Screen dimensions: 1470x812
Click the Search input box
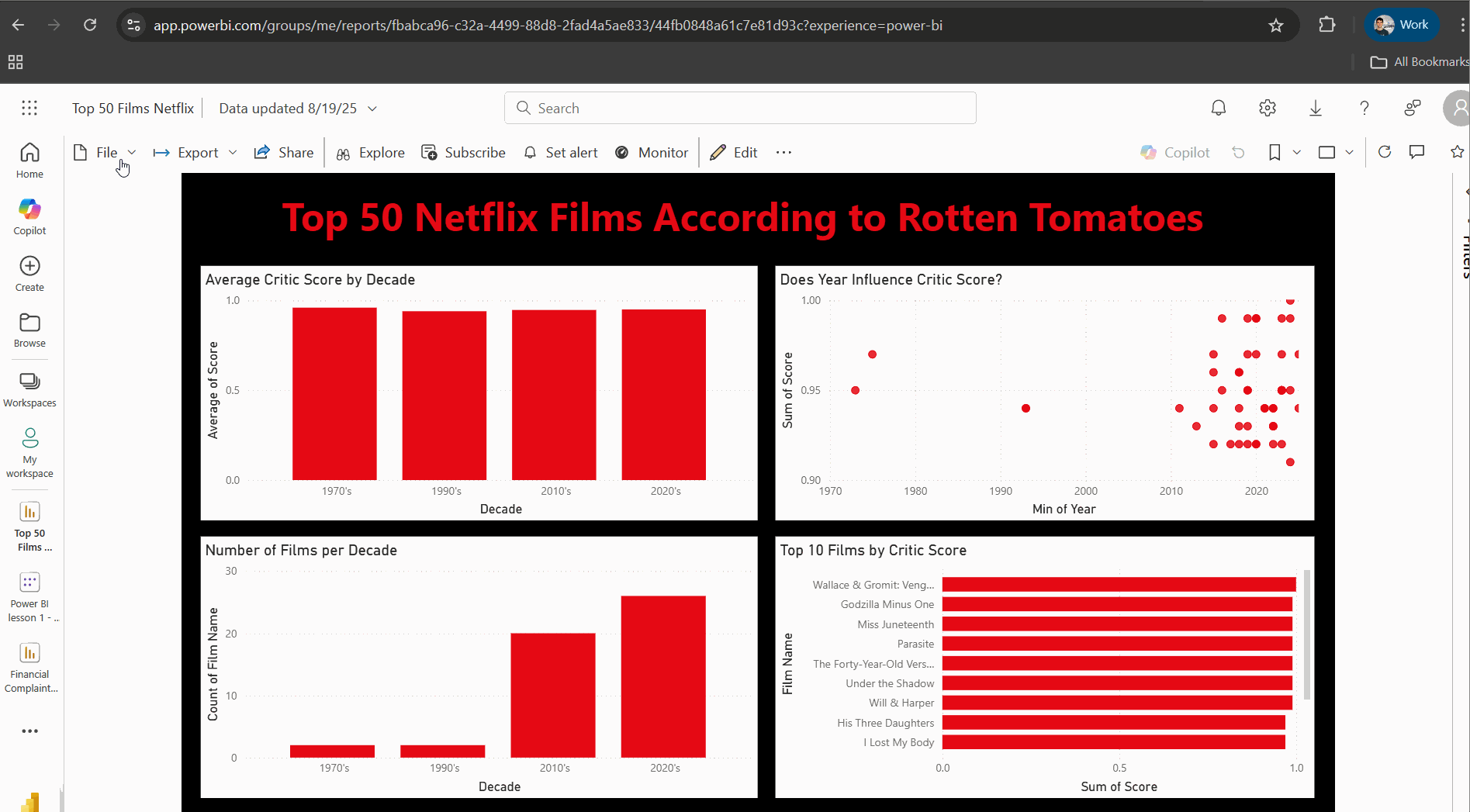(740, 108)
